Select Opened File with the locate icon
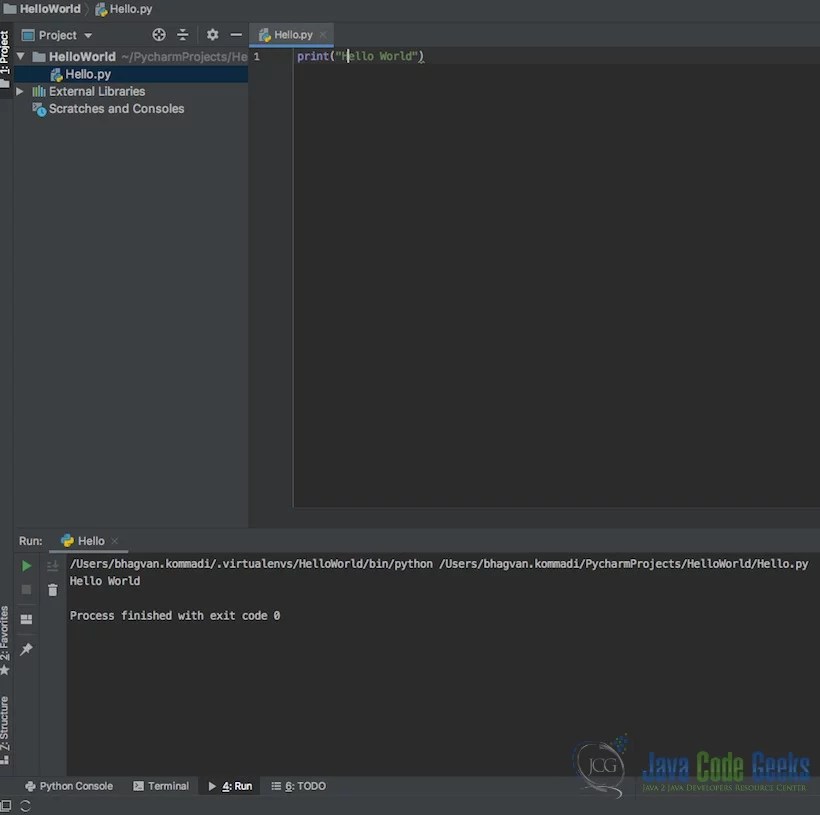Viewport: 820px width, 815px height. 158,34
